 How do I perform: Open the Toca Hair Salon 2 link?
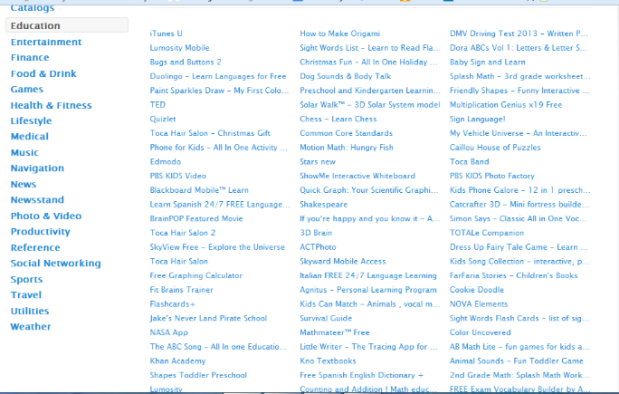(182, 233)
